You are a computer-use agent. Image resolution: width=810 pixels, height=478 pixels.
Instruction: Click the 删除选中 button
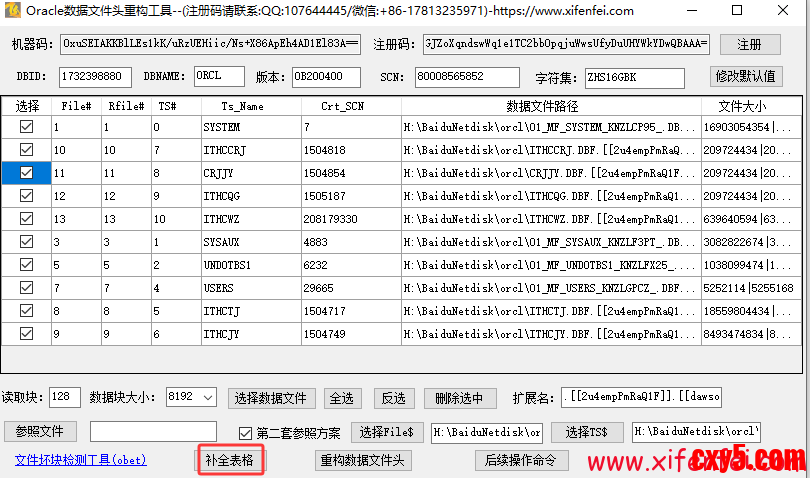click(460, 398)
